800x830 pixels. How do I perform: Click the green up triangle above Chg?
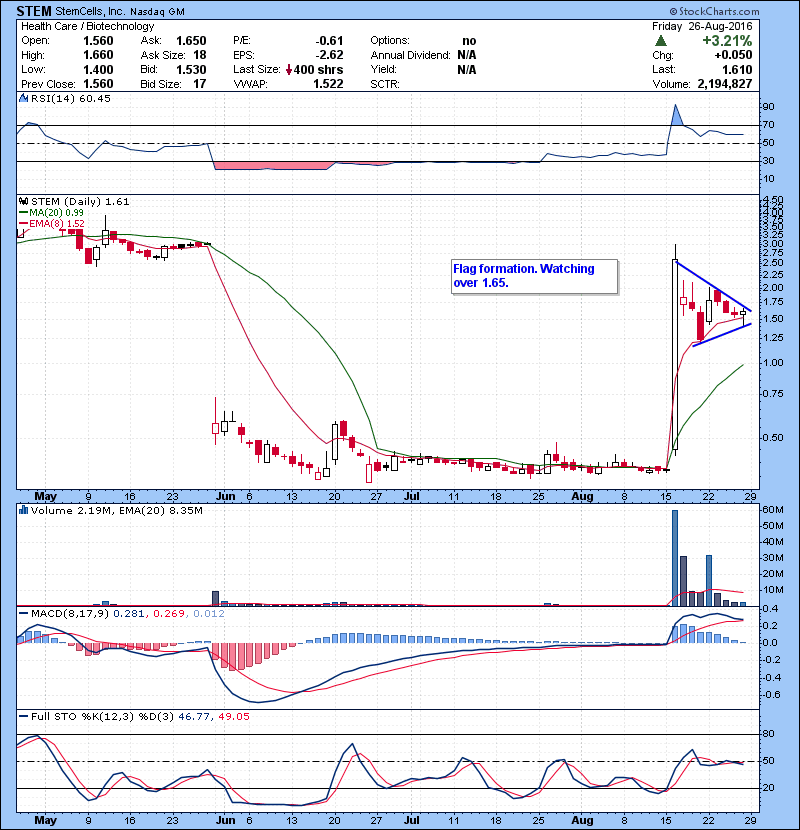click(x=660, y=40)
